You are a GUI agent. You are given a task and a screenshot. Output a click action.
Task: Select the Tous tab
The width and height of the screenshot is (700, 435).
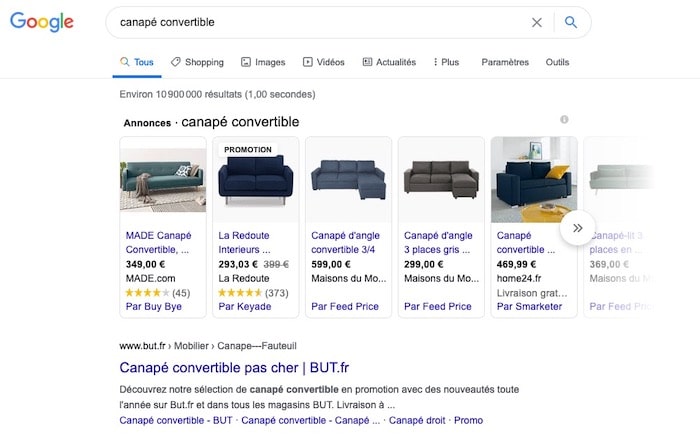[x=136, y=62]
